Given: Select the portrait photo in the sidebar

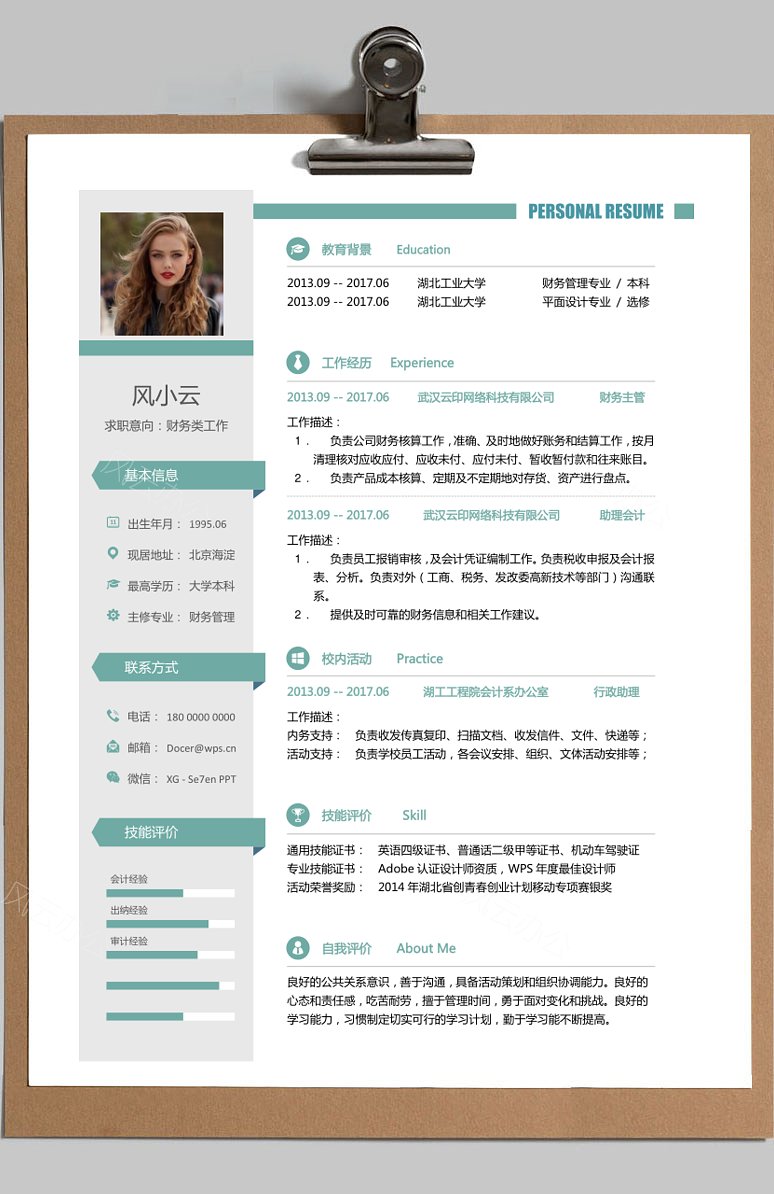Looking at the screenshot, I should (x=162, y=274).
